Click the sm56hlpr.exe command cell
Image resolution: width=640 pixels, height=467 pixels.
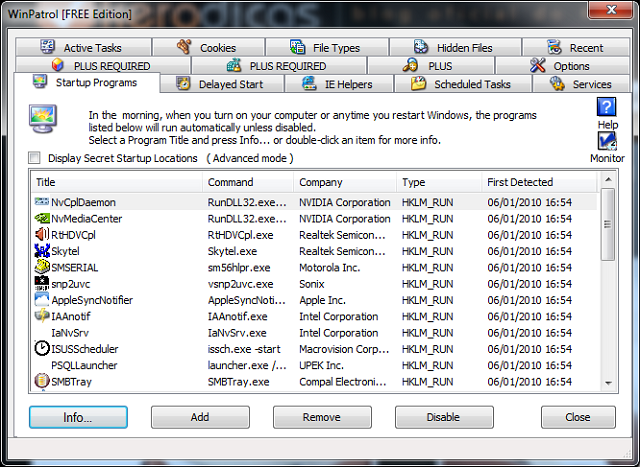click(x=239, y=267)
